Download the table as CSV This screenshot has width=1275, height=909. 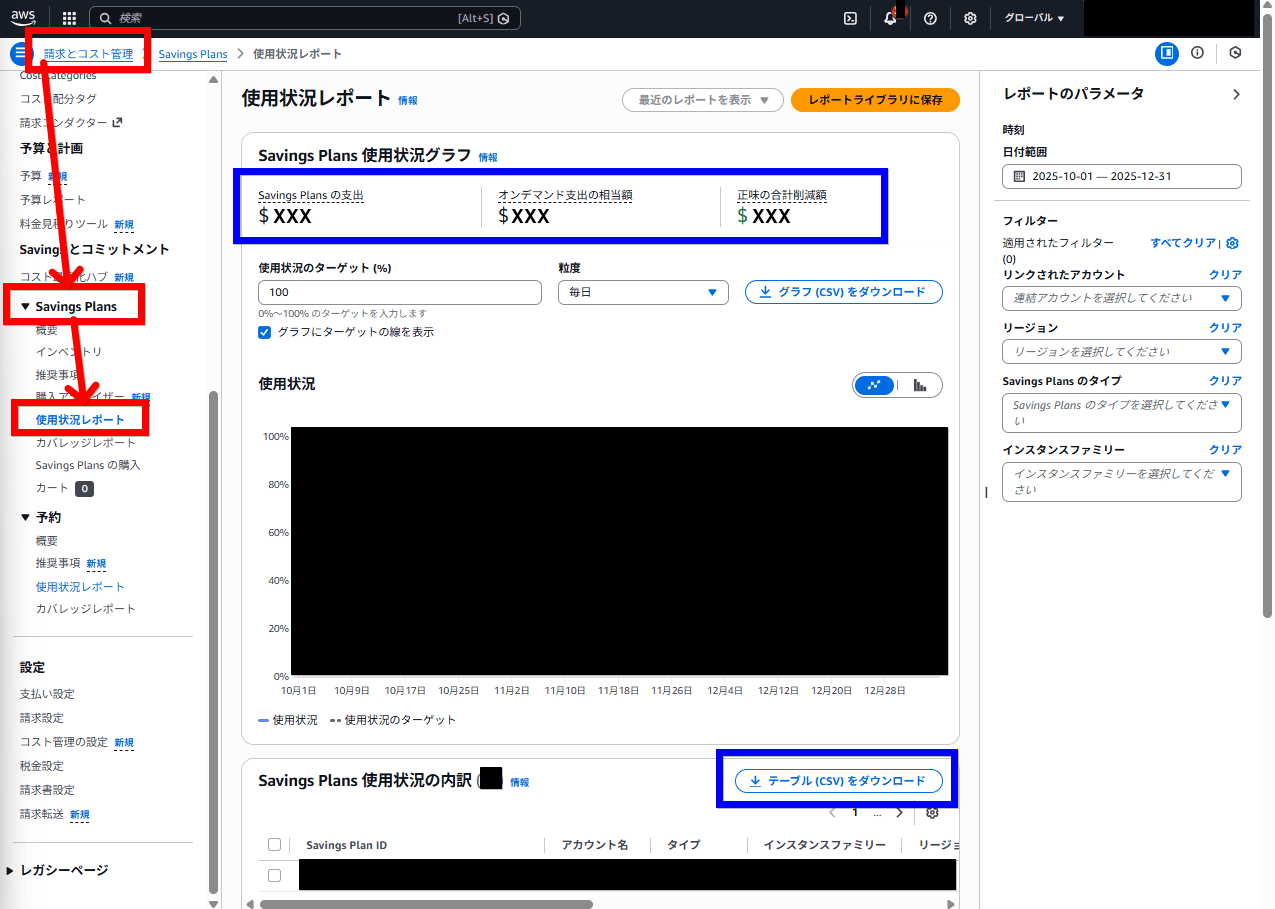pyautogui.click(x=838, y=781)
